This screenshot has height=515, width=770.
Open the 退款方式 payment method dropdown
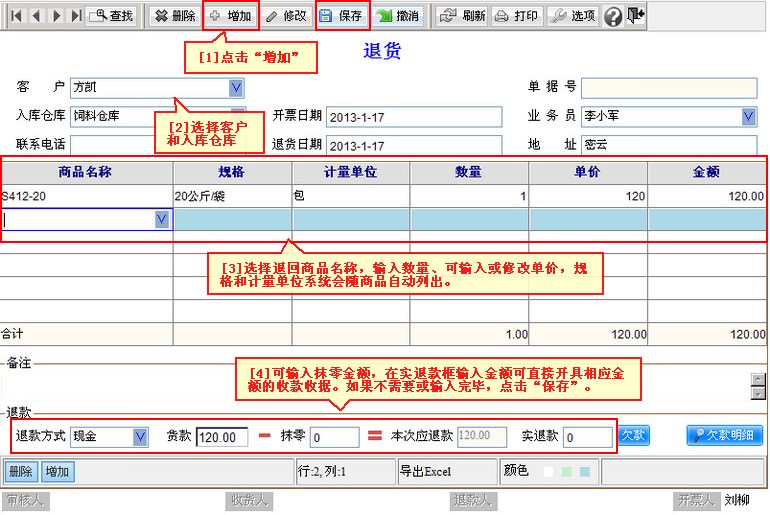(x=140, y=437)
